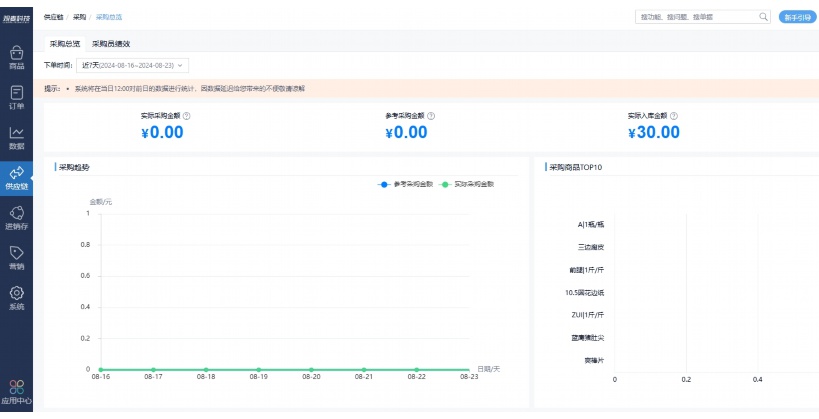Switch to the 采购员绩效 tab
Viewport: 819px width, 419px height.
click(111, 44)
